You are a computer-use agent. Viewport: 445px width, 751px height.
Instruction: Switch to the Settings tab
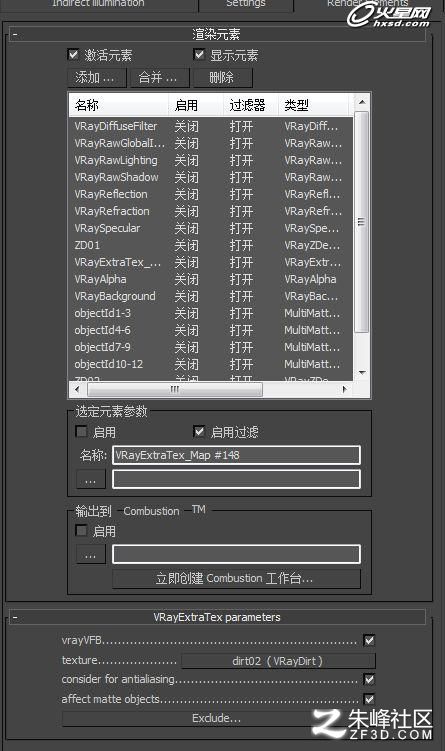pyautogui.click(x=246, y=5)
